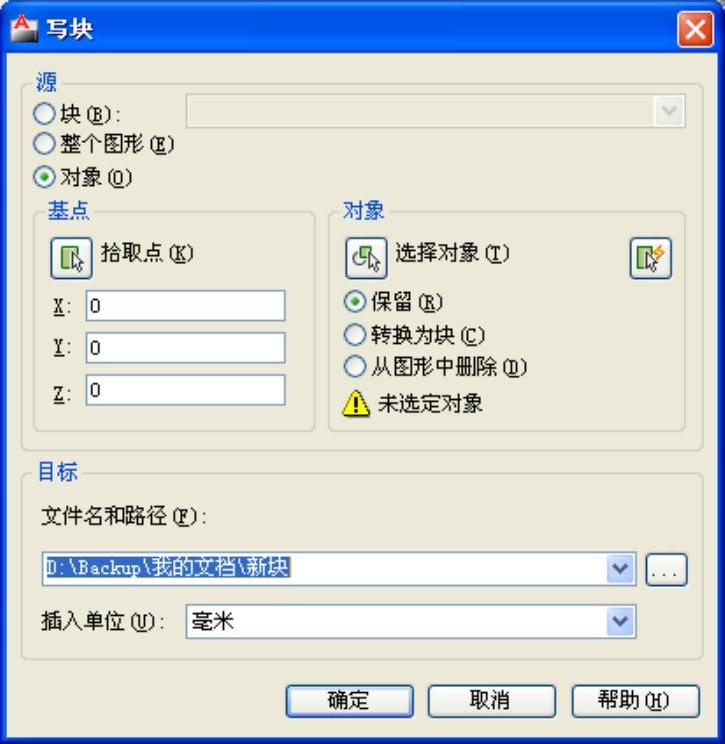Image resolution: width=725 pixels, height=744 pixels.
Task: Click the 选择对象 select objects icon button
Action: pyautogui.click(x=366, y=258)
